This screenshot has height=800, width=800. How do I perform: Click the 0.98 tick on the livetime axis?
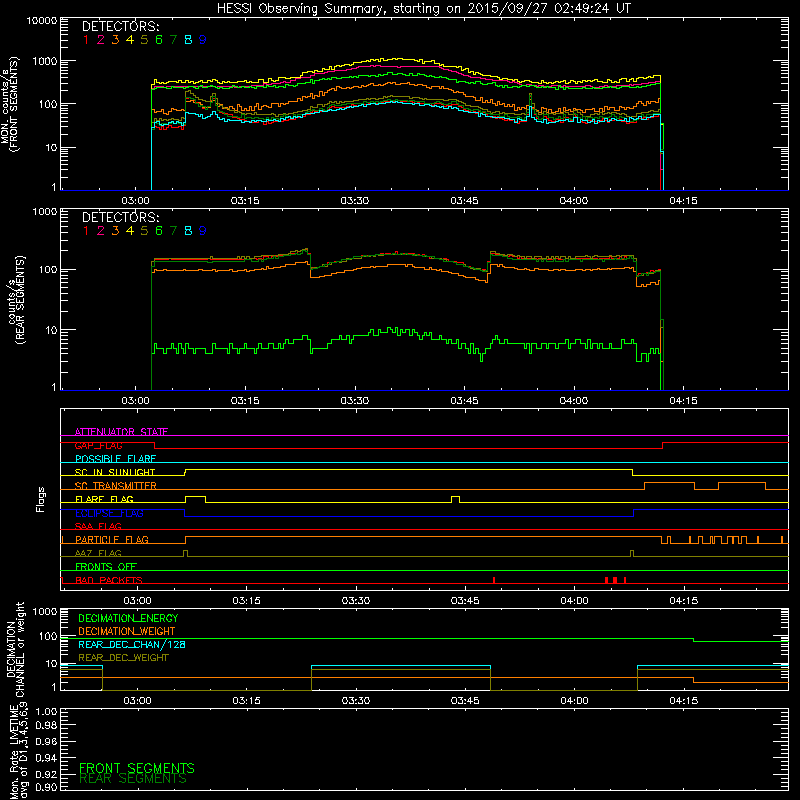46,726
